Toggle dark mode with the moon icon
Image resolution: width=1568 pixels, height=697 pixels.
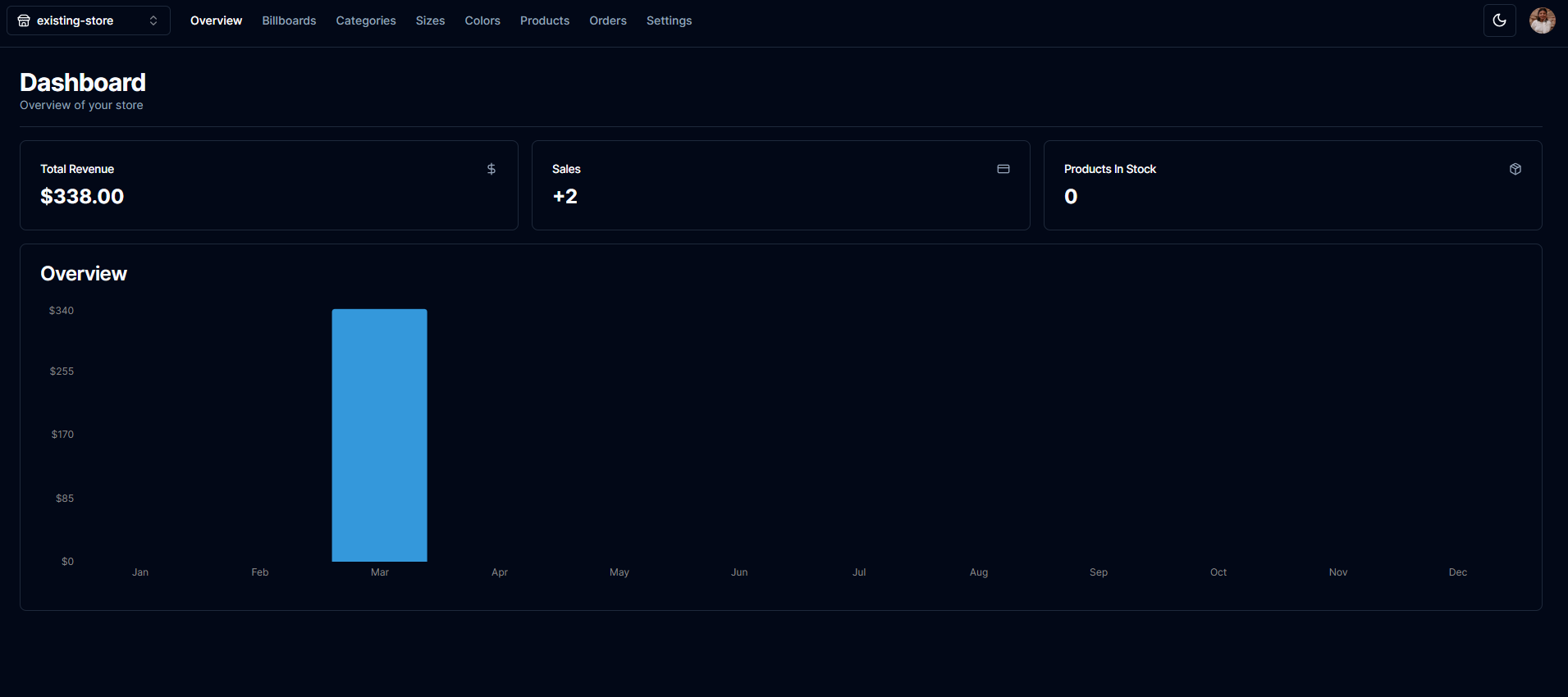(x=1499, y=20)
